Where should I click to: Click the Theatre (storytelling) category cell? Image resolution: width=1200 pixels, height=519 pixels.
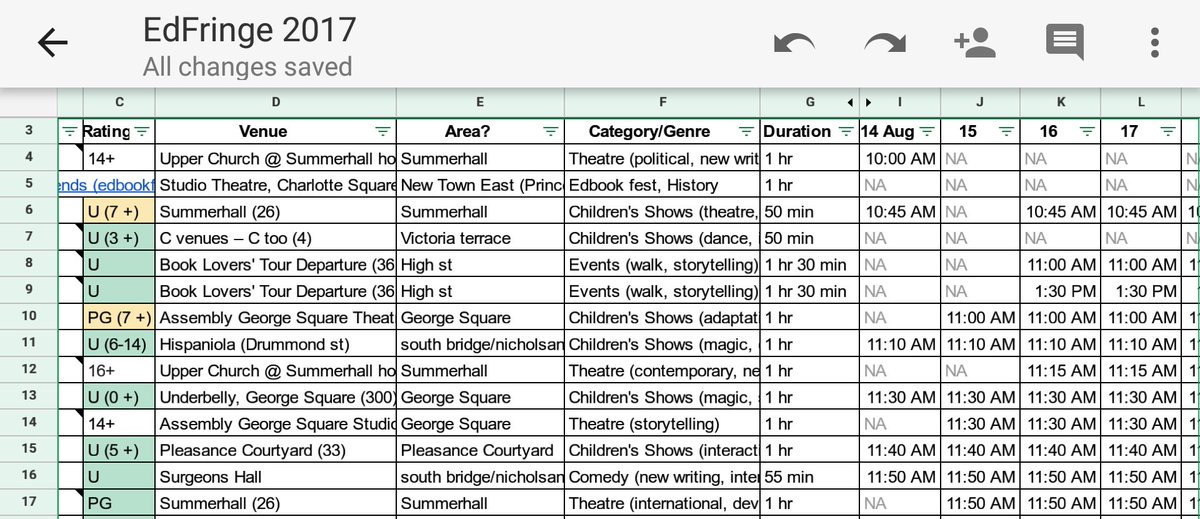point(662,424)
